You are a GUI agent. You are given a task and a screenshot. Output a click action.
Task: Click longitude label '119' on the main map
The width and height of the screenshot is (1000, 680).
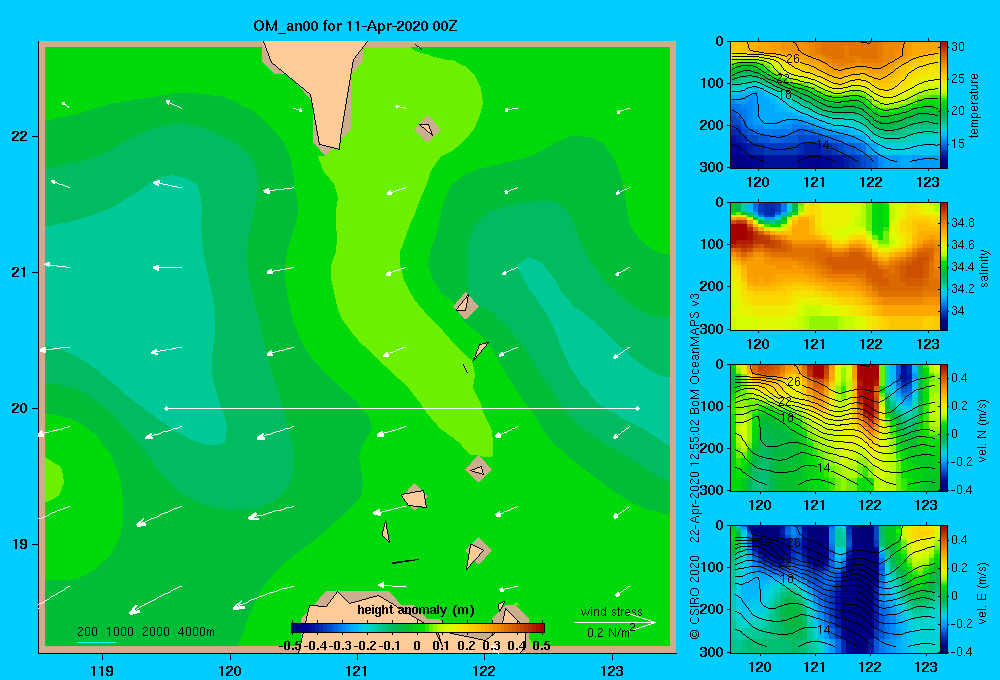(x=102, y=670)
